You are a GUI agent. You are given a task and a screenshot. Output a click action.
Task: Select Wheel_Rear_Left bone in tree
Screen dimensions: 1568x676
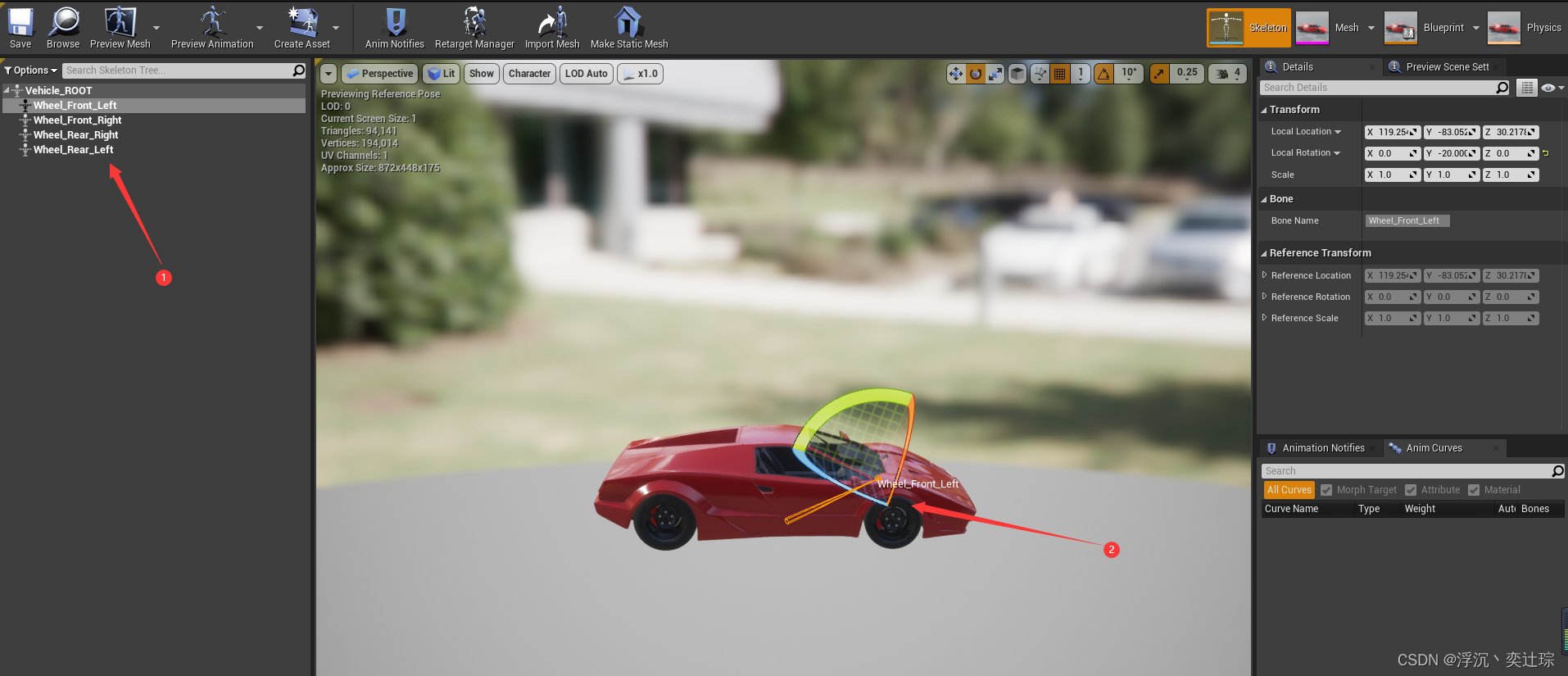[73, 150]
